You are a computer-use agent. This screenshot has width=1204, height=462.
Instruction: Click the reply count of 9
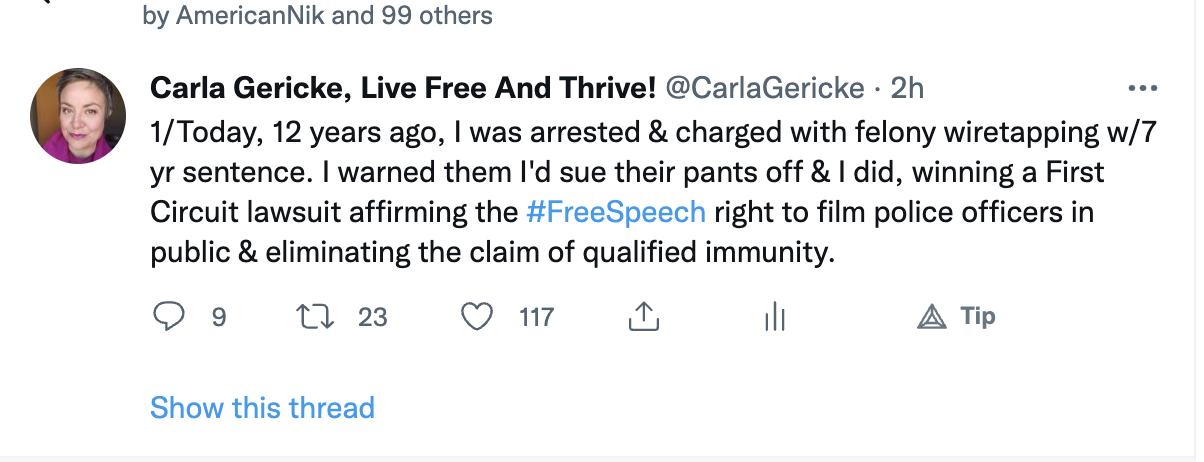click(x=219, y=317)
